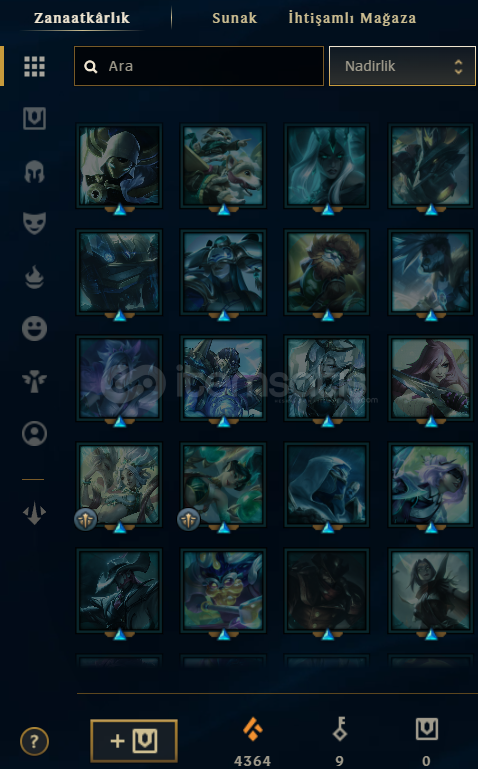Select the all-items grid filter icon
Screen dimensions: 478x769
click(x=34, y=66)
